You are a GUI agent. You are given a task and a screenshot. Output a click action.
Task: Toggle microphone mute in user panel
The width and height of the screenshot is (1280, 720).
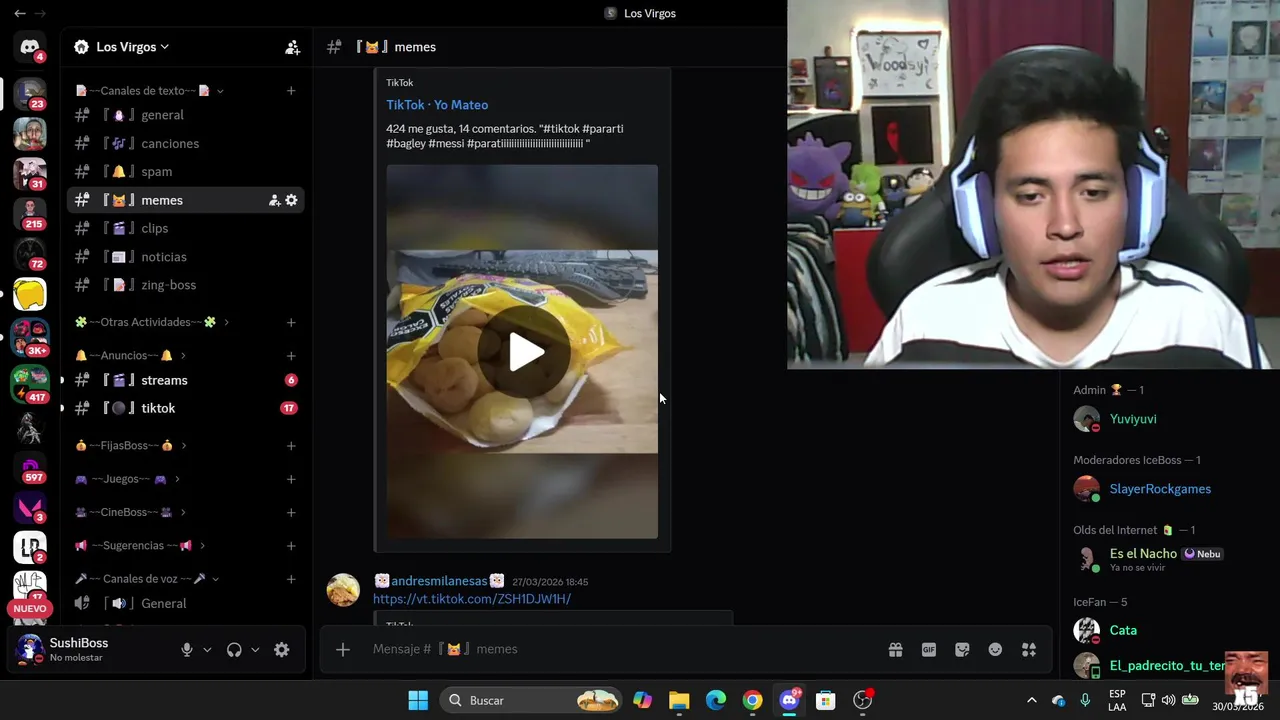186,650
